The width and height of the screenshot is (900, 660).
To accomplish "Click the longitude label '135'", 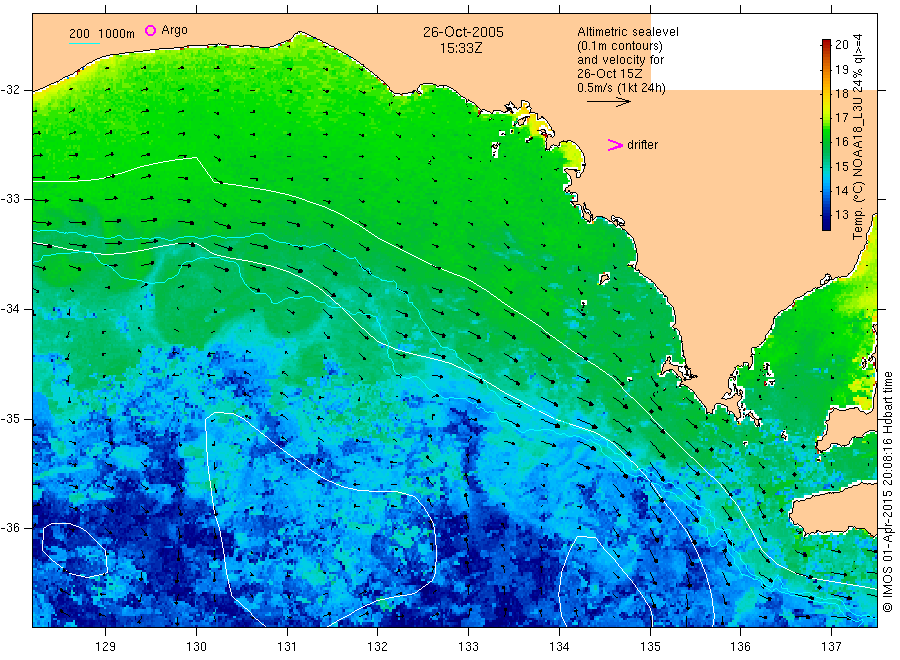I will coord(650,647).
